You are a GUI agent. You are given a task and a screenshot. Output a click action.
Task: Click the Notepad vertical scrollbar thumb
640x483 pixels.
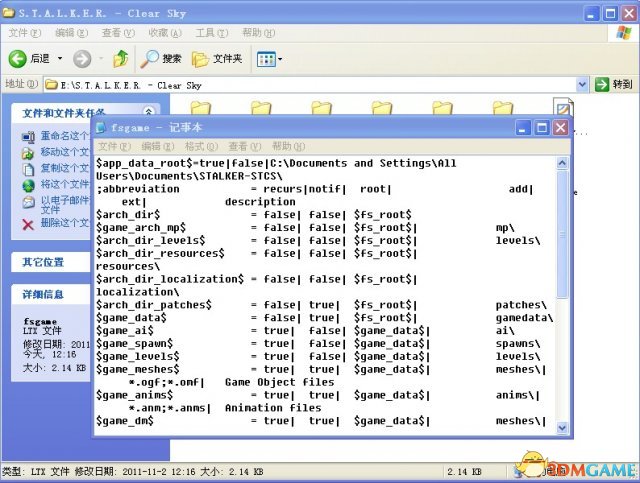562,235
